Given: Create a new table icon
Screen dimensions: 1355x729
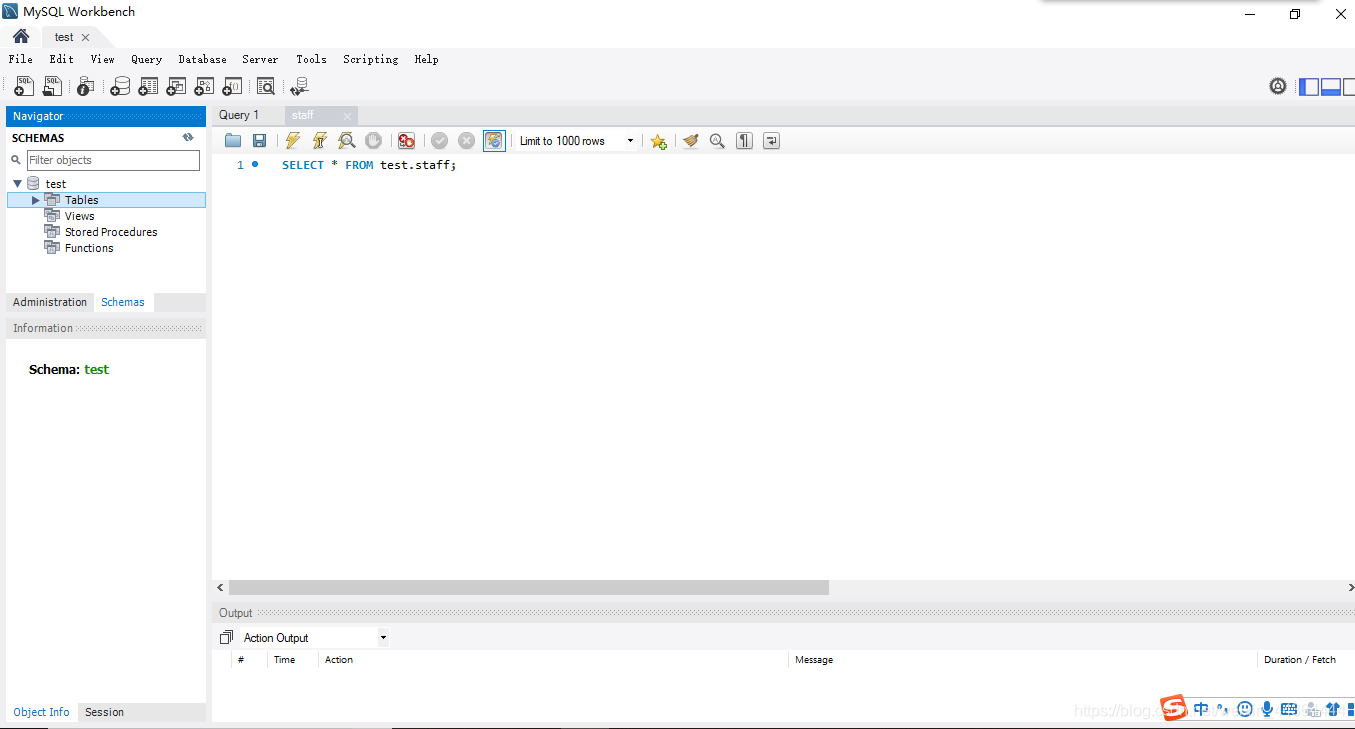Looking at the screenshot, I should click(x=148, y=87).
